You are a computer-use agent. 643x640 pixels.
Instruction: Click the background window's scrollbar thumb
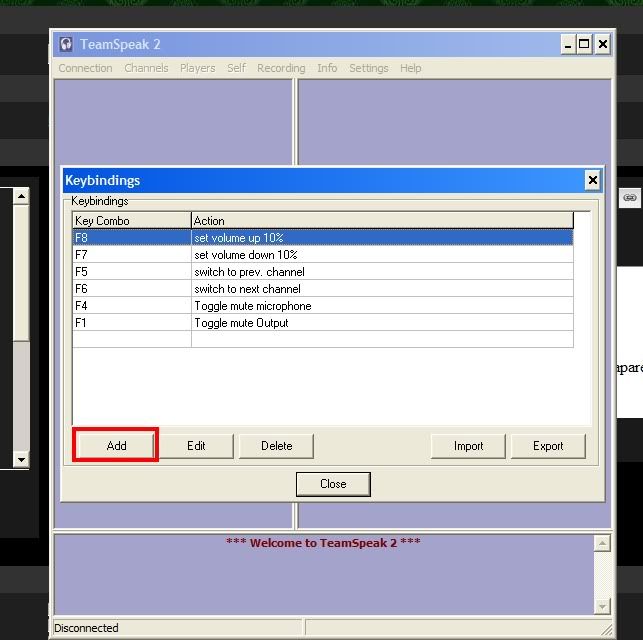click(x=21, y=273)
